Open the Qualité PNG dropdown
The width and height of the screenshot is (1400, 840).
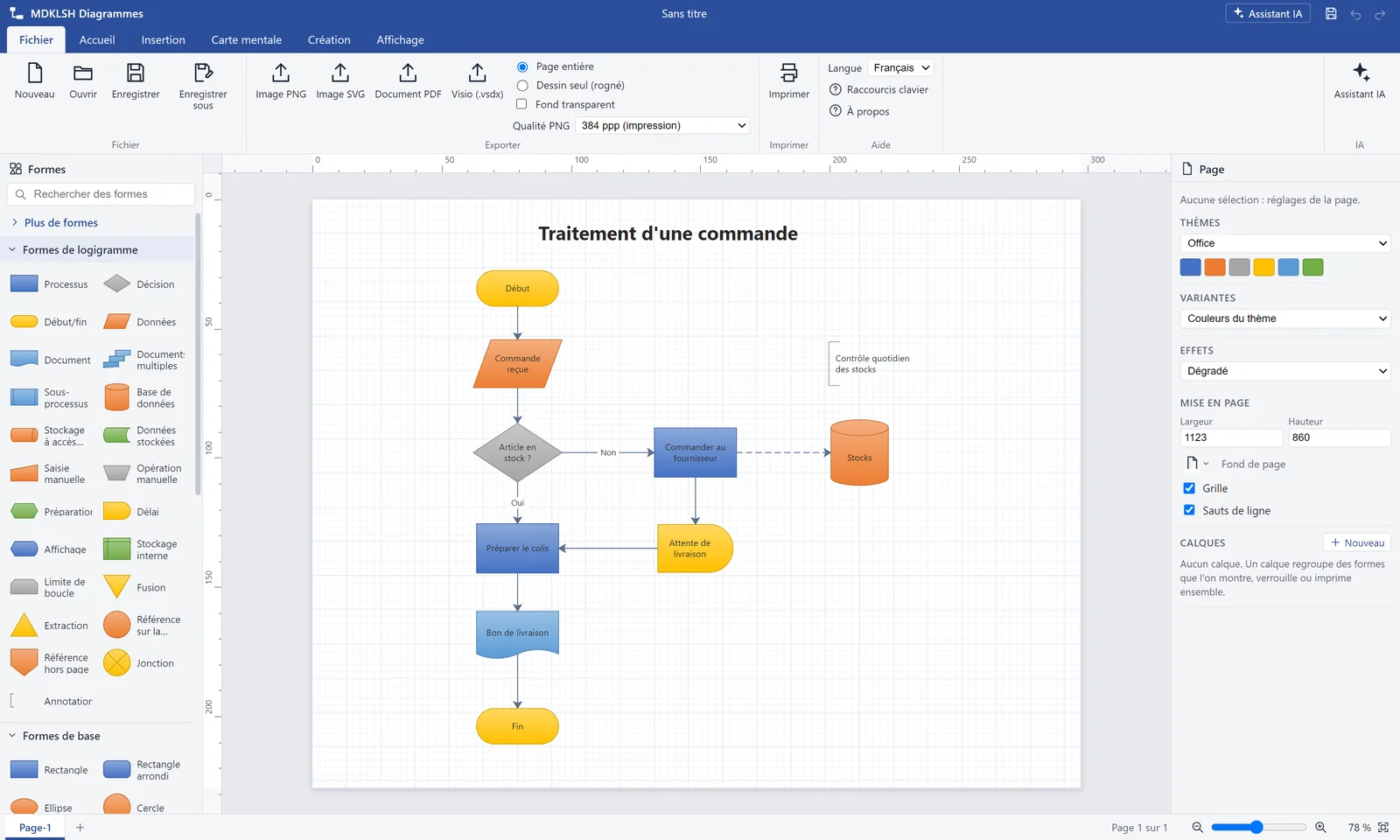663,126
